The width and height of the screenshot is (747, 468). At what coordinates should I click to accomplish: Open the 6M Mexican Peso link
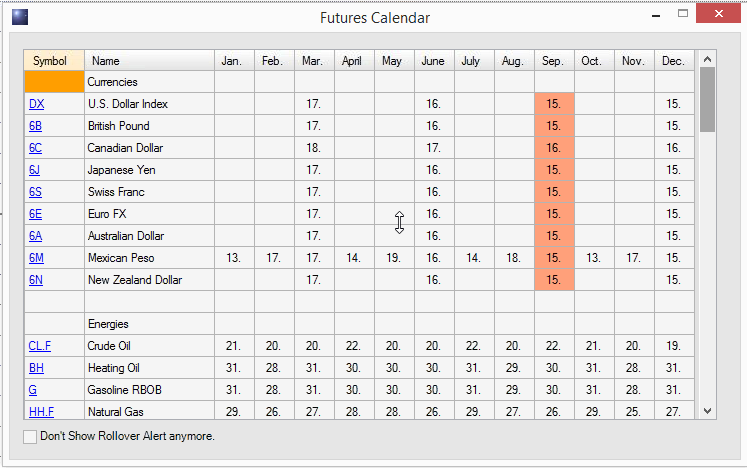36,258
